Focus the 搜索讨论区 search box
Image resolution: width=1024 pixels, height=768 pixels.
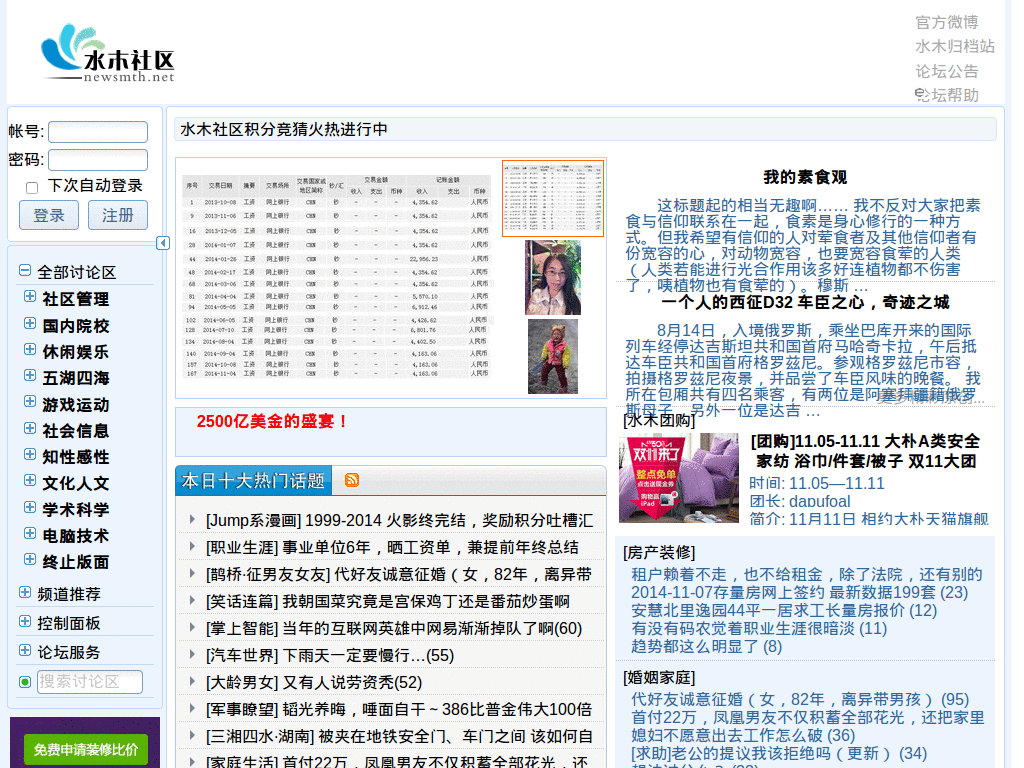click(x=89, y=682)
